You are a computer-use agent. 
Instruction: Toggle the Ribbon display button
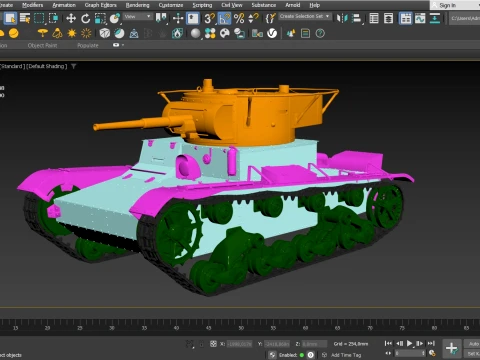coord(405,18)
